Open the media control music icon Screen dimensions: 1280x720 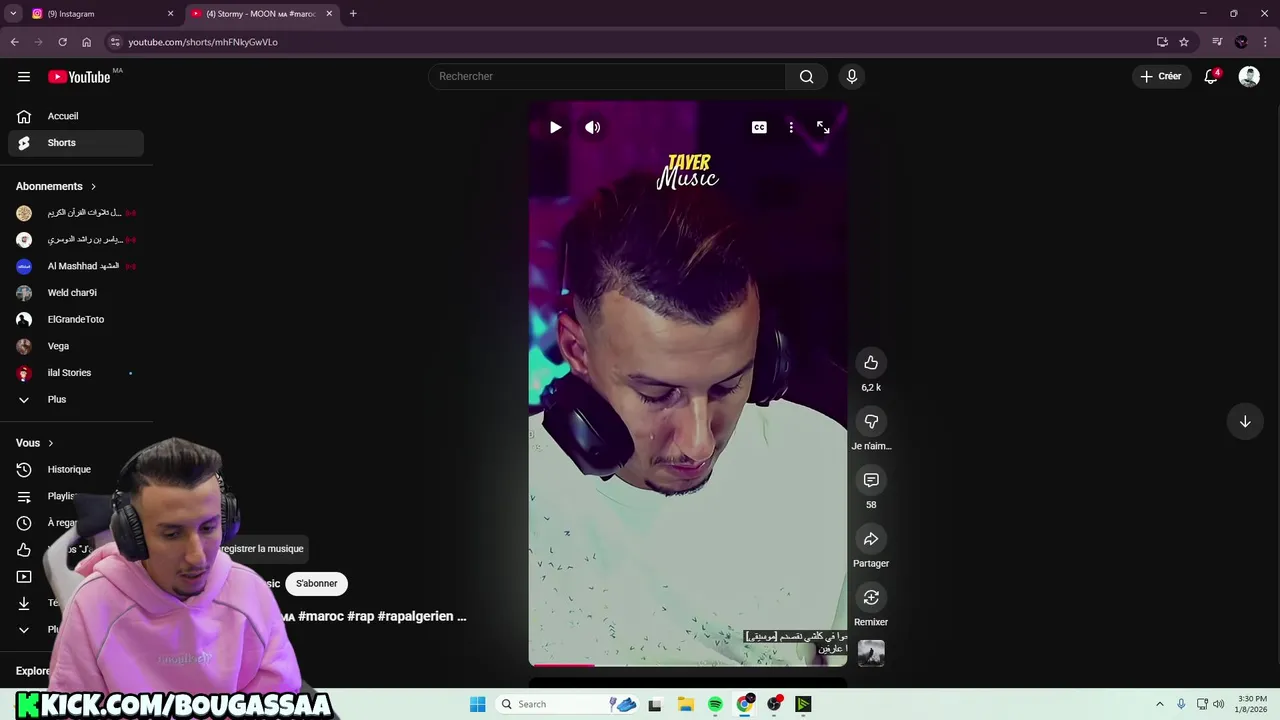[x=1217, y=42]
